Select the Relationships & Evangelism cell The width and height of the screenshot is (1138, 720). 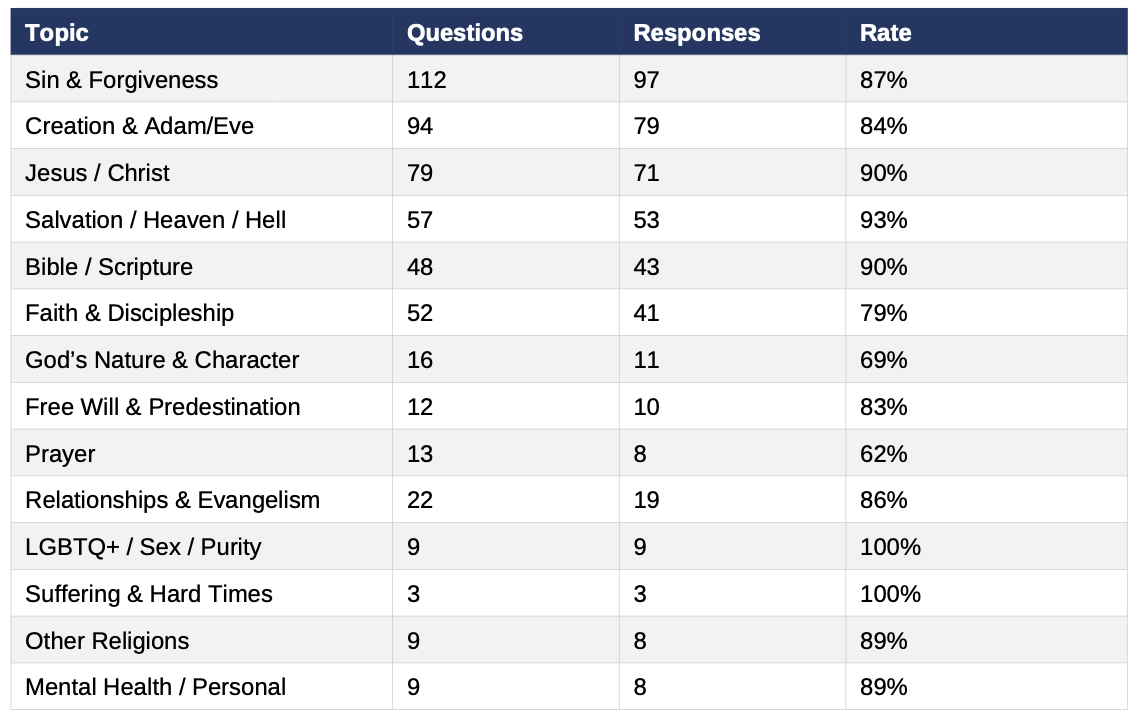[202, 499]
